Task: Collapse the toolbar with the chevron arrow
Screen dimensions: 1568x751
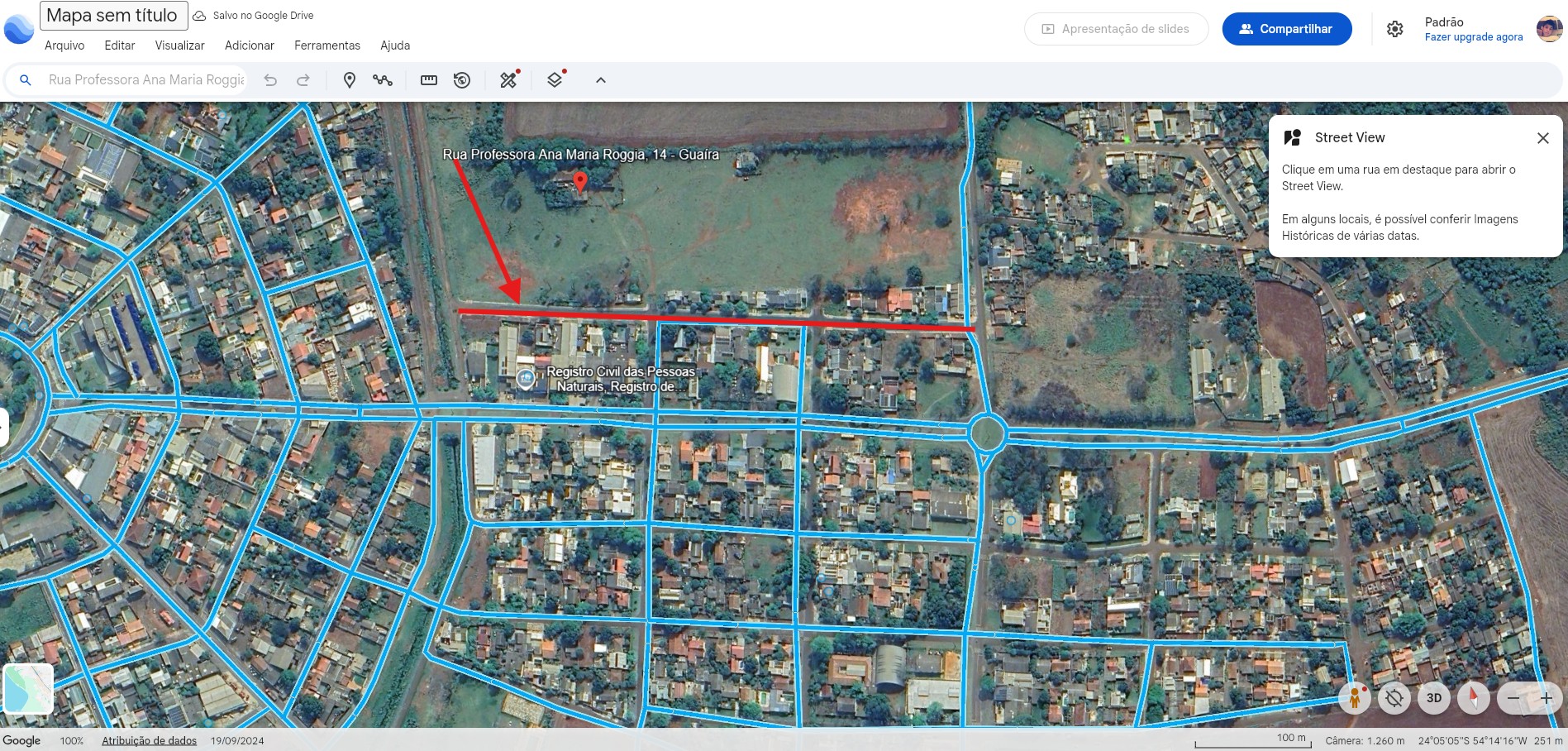Action: point(601,80)
